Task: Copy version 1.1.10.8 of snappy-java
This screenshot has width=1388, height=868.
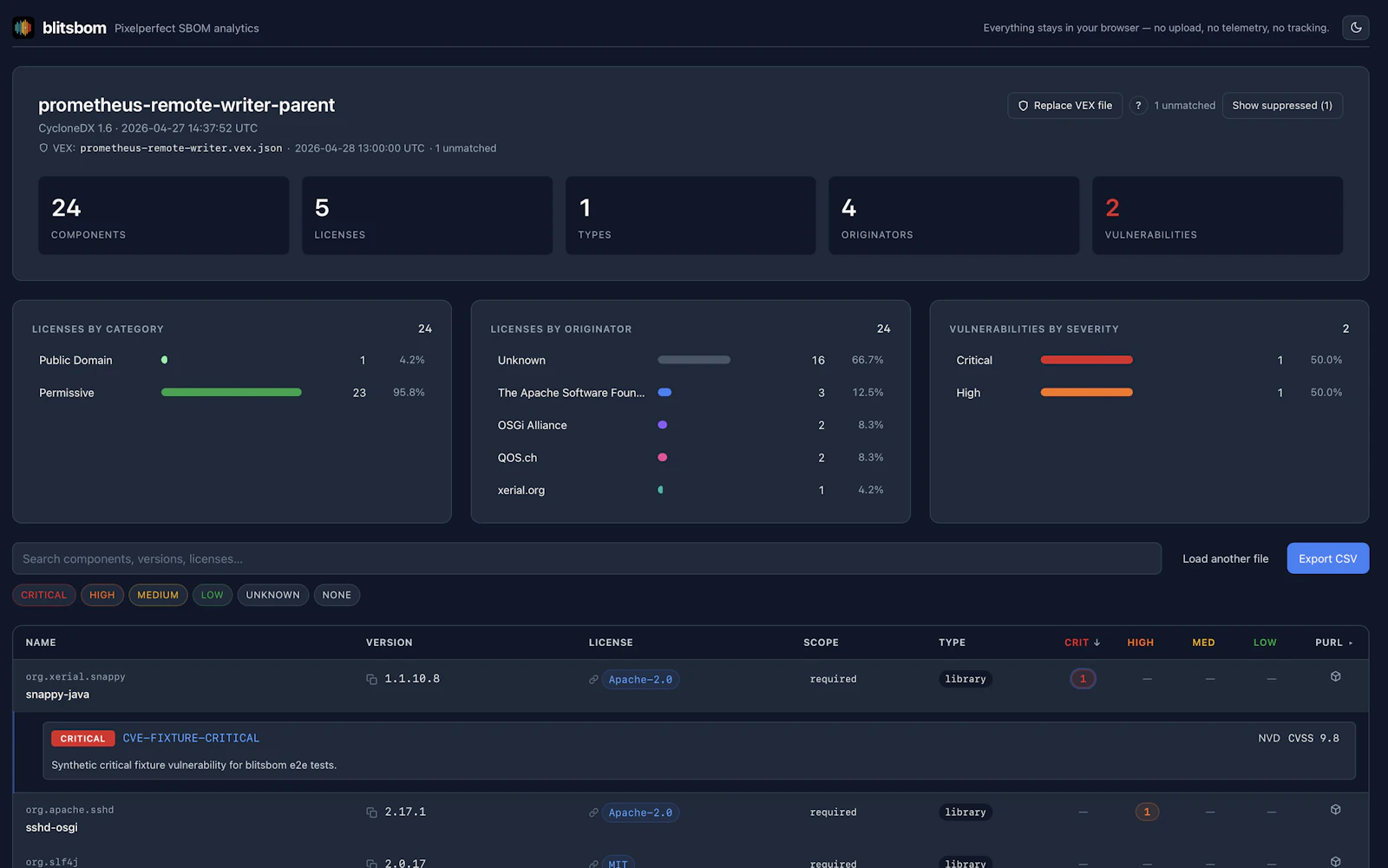Action: click(371, 679)
